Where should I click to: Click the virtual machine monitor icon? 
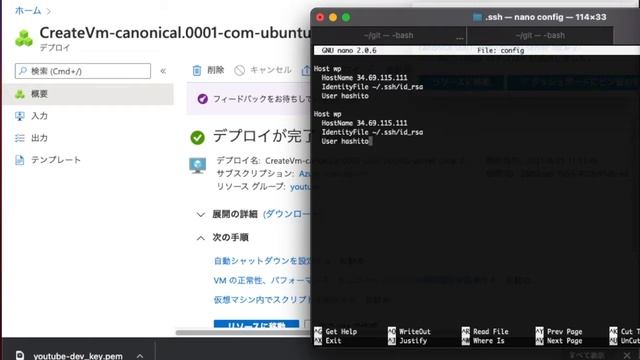pyautogui.click(x=198, y=166)
